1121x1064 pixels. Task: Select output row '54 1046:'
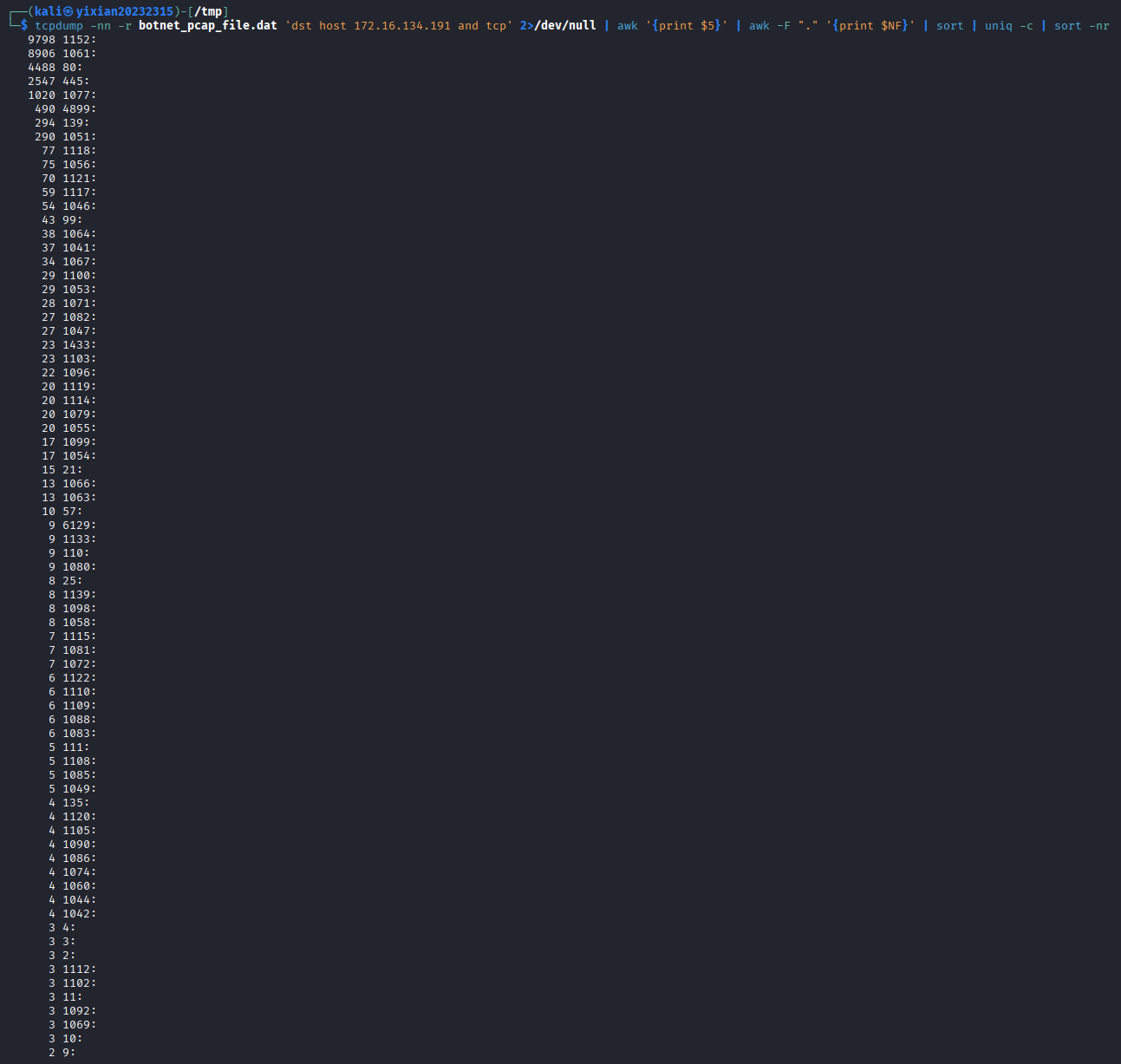click(69, 206)
